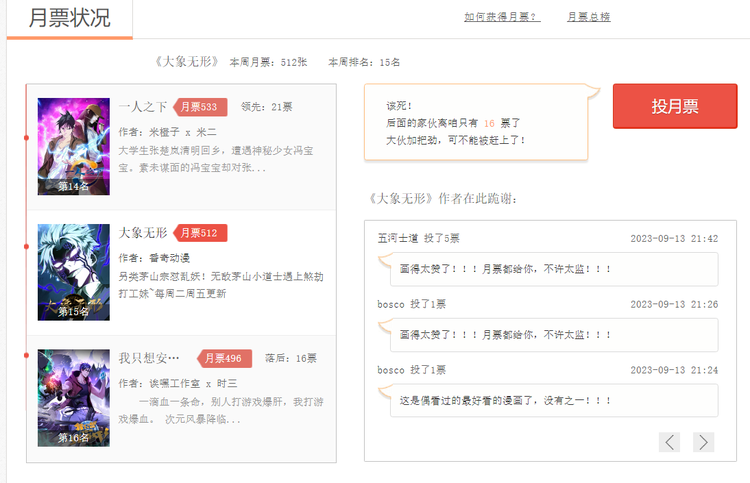Image resolution: width=750 pixels, height=483 pixels.
Task: Click the 《大象无形》 title in weekly summary
Action: 187,62
